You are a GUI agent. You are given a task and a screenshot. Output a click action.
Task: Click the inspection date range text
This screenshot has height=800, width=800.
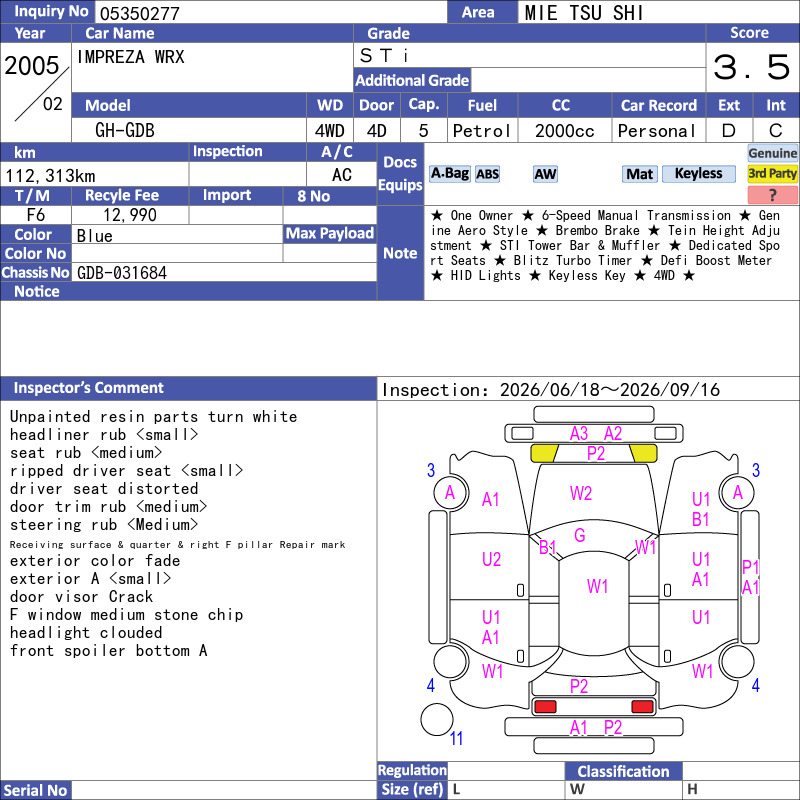pos(551,390)
